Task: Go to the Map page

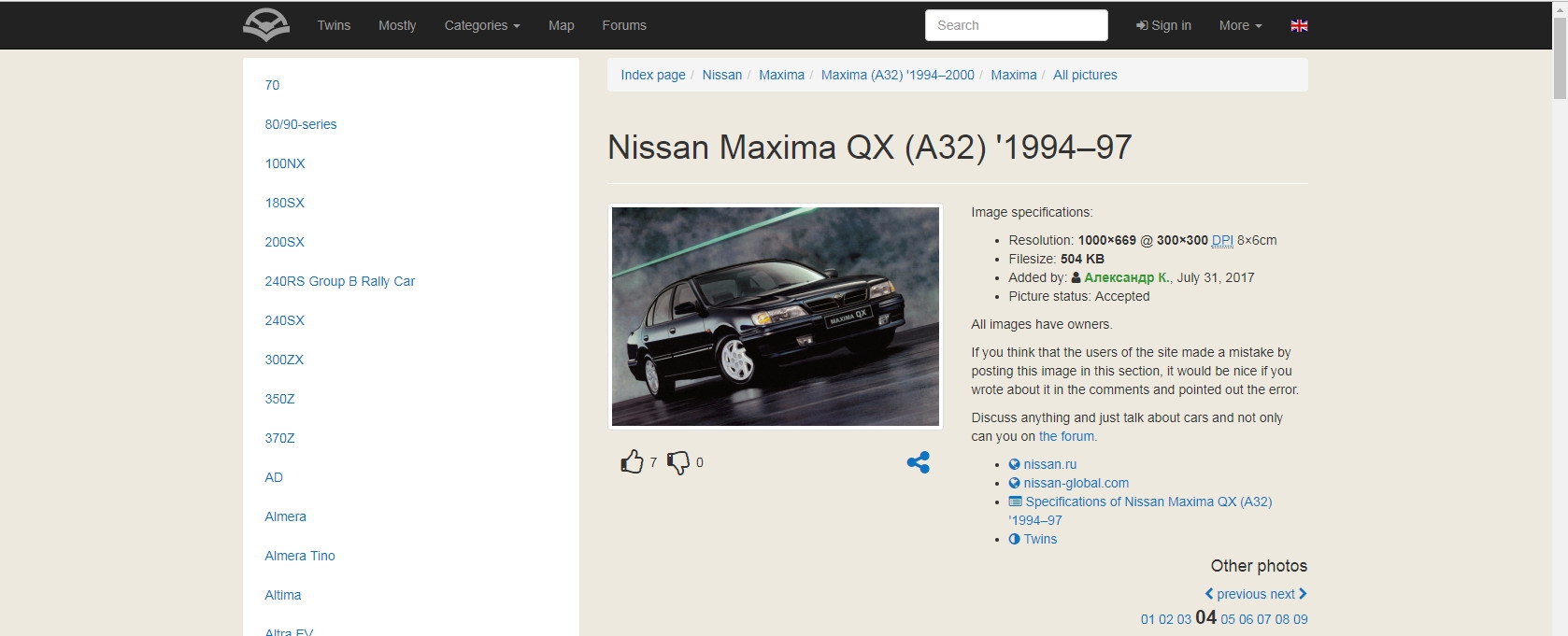Action: [562, 25]
